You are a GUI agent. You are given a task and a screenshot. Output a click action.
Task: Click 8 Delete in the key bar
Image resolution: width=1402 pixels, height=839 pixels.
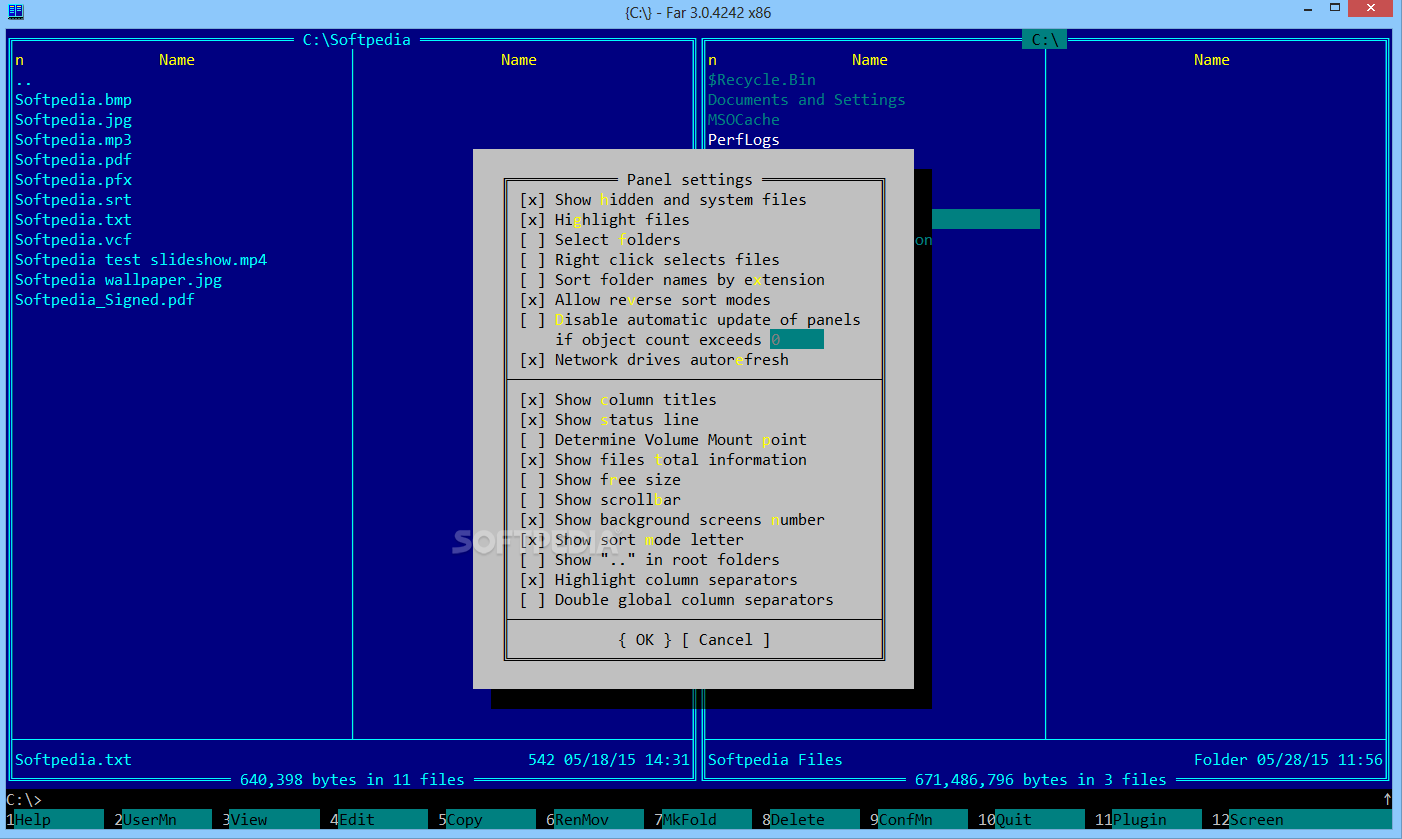tap(811, 820)
